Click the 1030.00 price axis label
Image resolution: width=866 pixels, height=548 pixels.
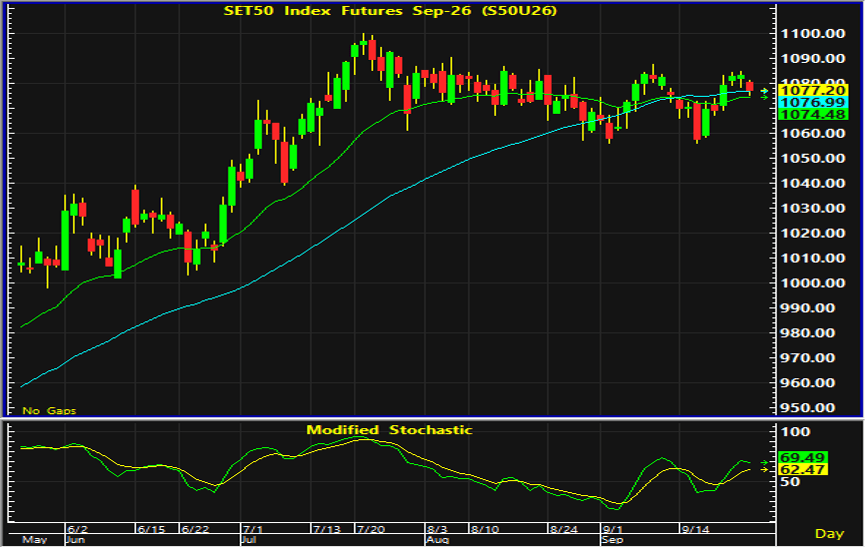pos(812,208)
